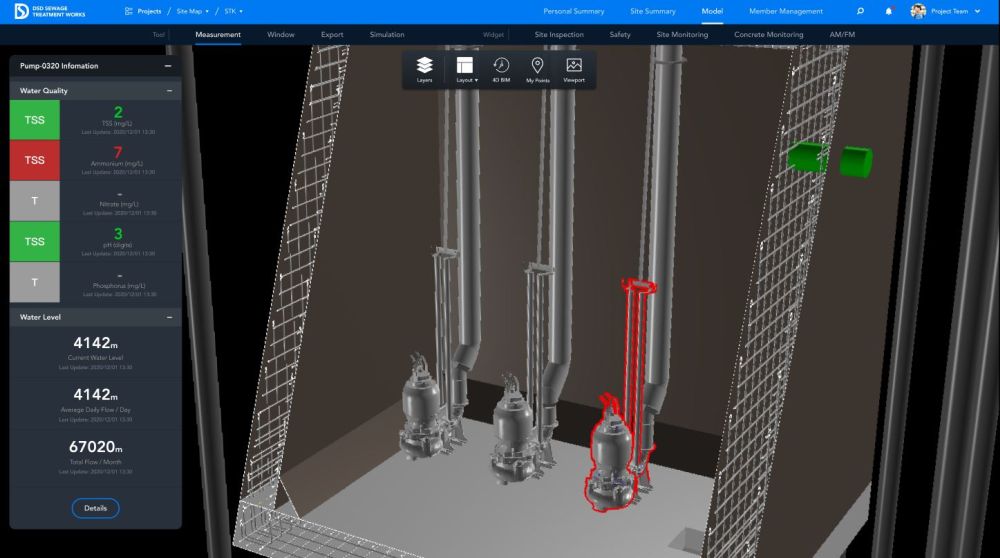Open the Layers tool

pos(424,69)
